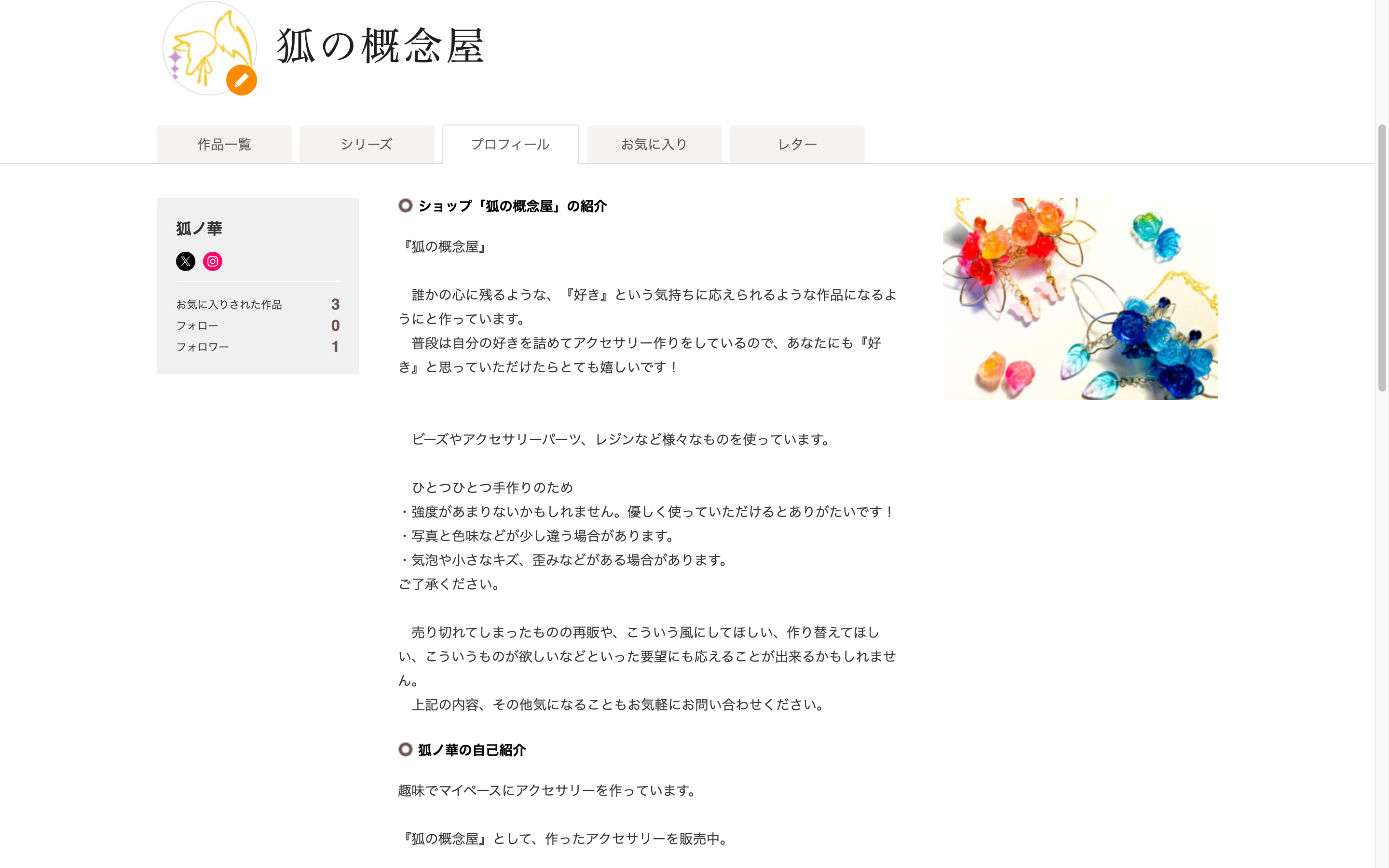Image resolution: width=1389 pixels, height=868 pixels.
Task: Open the レター tab
Action: click(797, 144)
